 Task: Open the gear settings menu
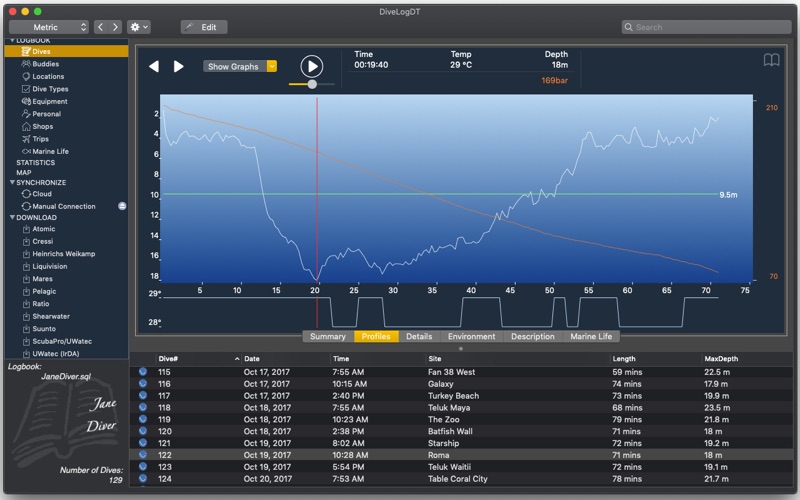pos(139,27)
